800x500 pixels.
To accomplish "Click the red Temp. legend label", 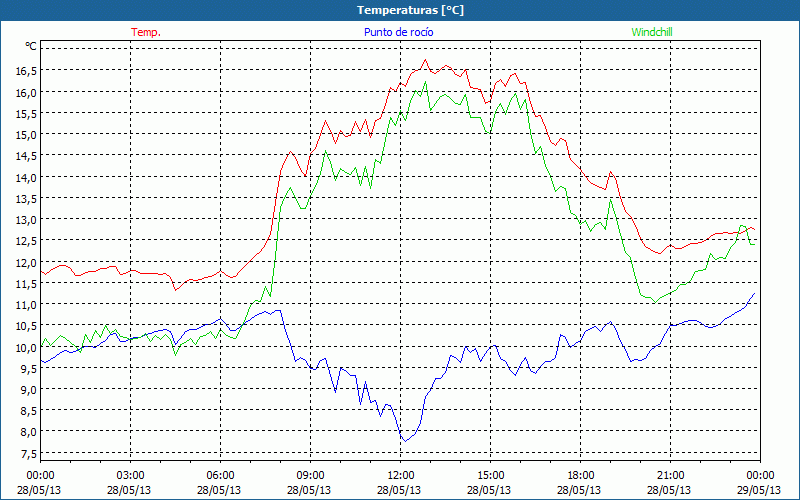I will (x=146, y=32).
